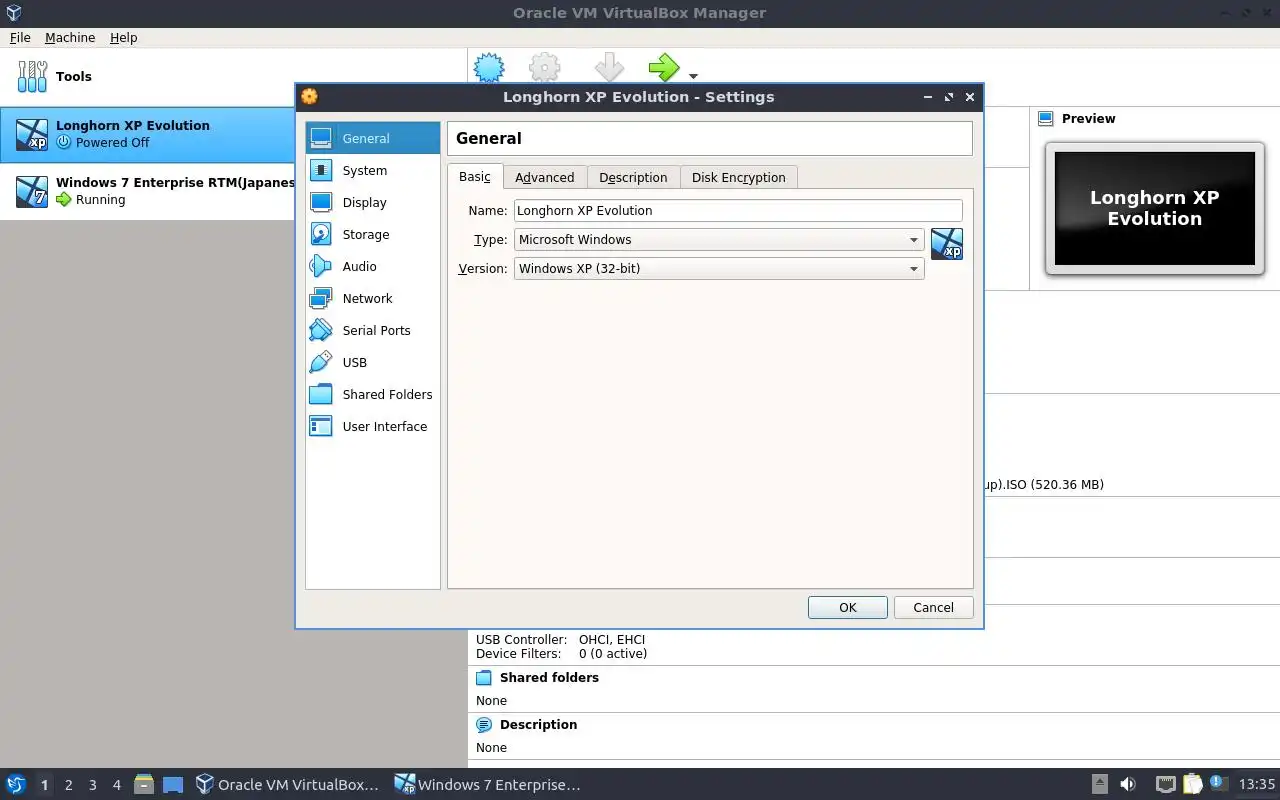Screen dimensions: 1280x800
Task: Open the taskbar start menu icon
Action: [16, 784]
